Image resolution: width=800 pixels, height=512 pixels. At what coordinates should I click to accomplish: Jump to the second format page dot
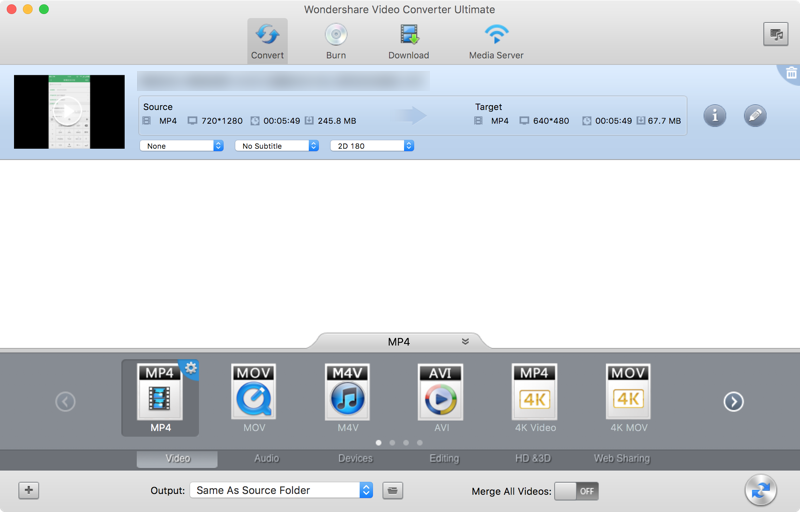pyautogui.click(x=392, y=443)
